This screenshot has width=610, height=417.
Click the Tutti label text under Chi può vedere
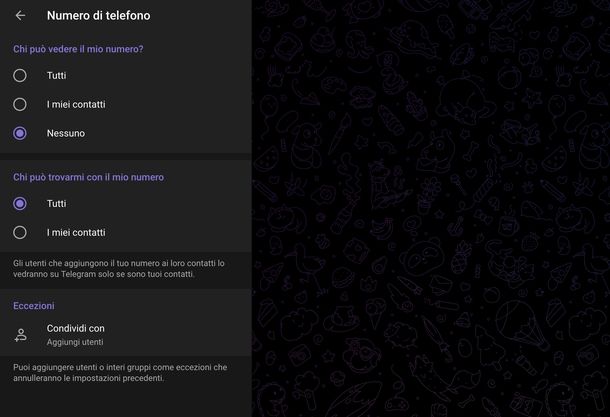click(57, 75)
